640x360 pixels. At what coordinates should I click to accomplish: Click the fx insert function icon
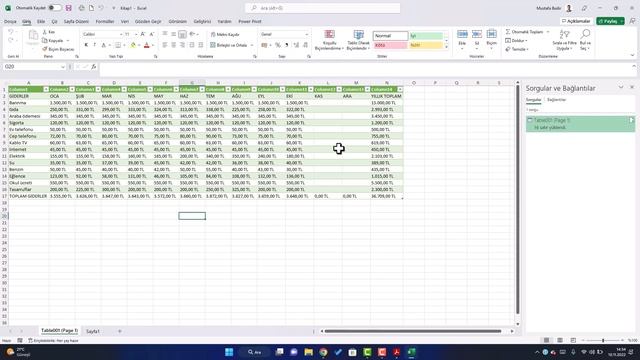[x=94, y=67]
